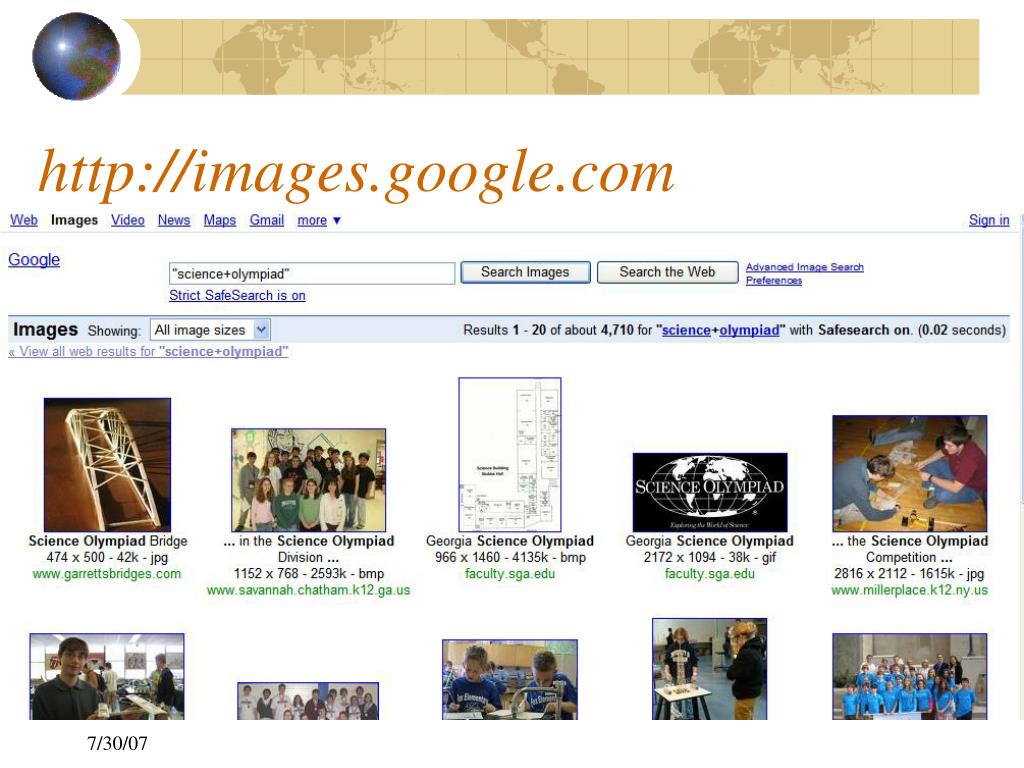Viewport: 1024px width, 768px height.
Task: Open the Video tab
Action: click(x=127, y=220)
